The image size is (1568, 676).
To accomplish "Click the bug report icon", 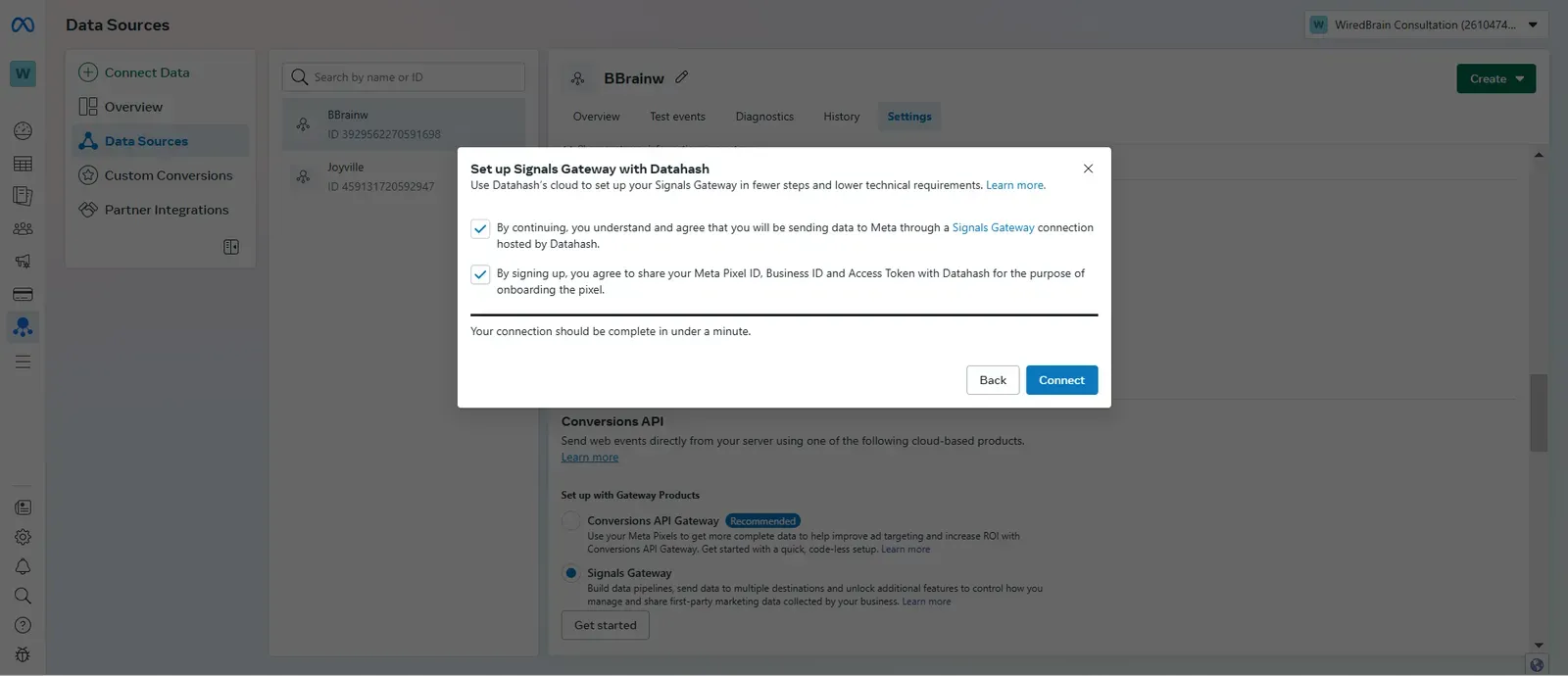I will [x=23, y=654].
